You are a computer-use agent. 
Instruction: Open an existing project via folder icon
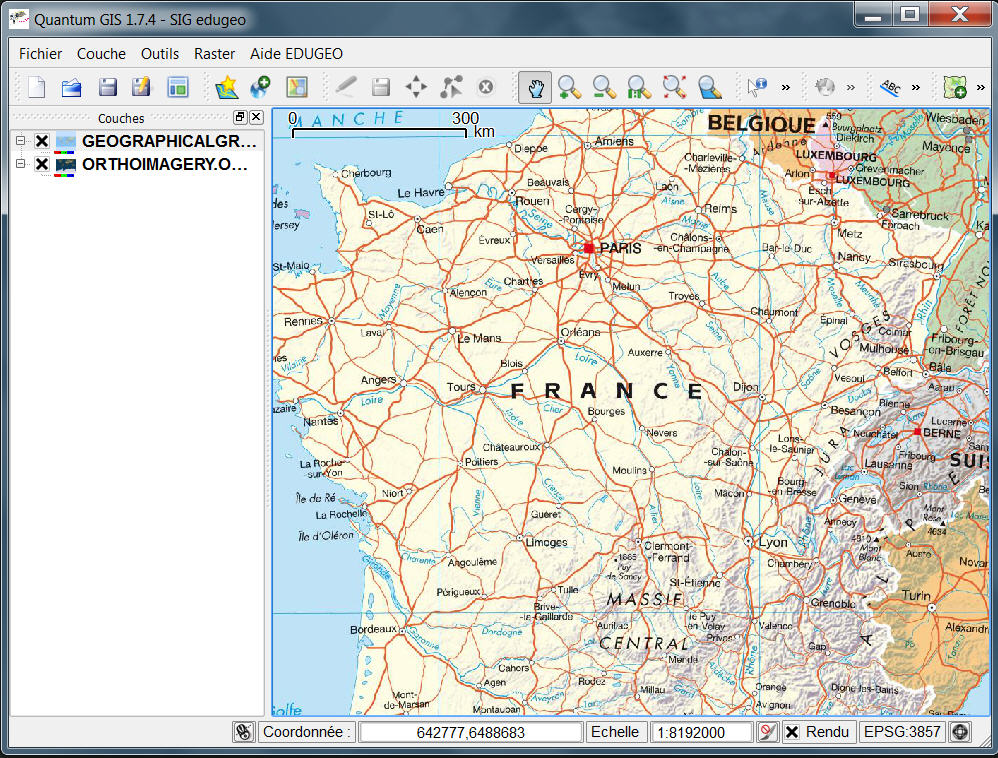click(x=71, y=87)
